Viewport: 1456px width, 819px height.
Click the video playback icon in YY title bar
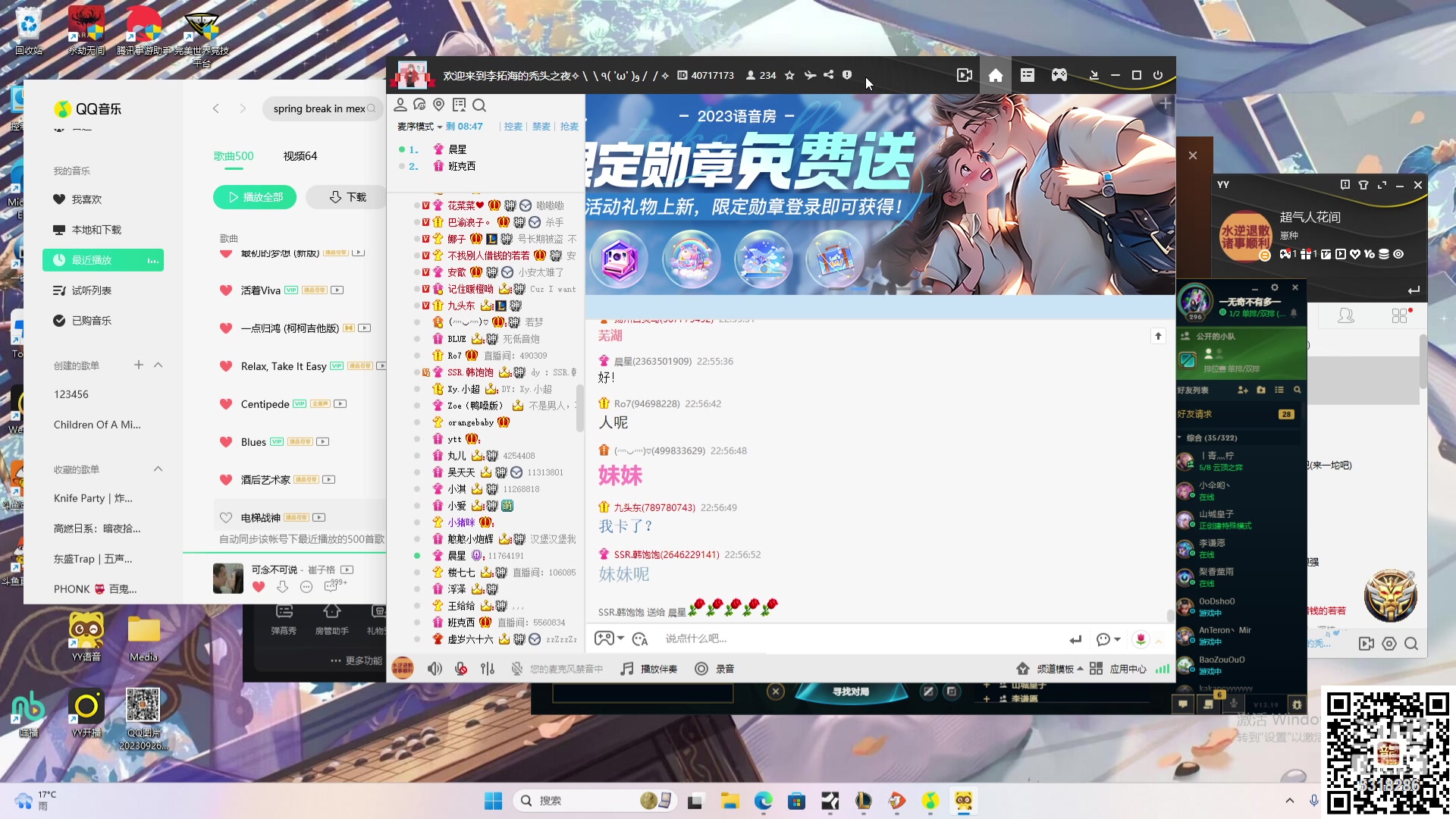coord(965,75)
